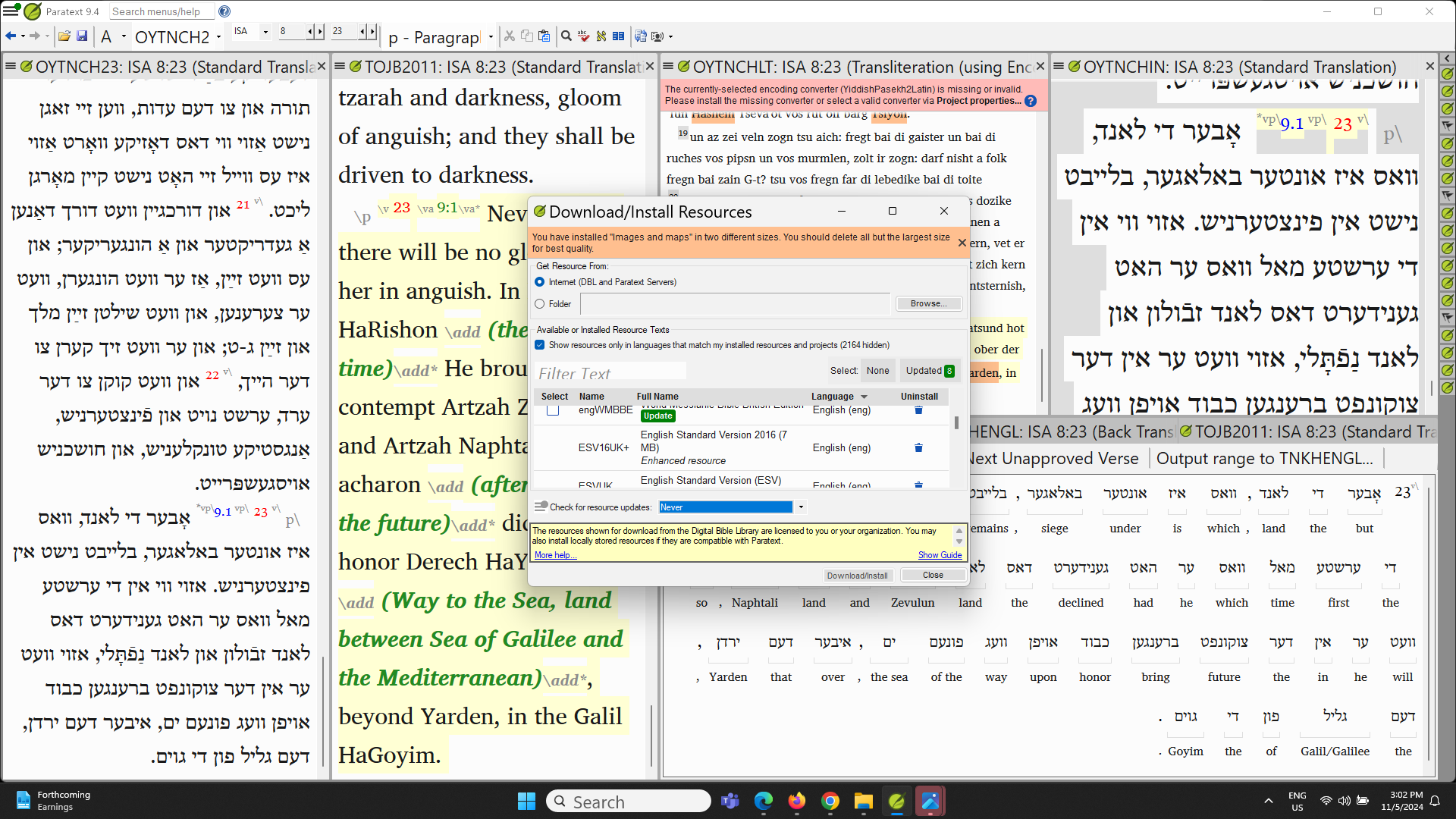The height and width of the screenshot is (819, 1456).
Task: Click the blue back navigation arrow
Action: pos(11,36)
